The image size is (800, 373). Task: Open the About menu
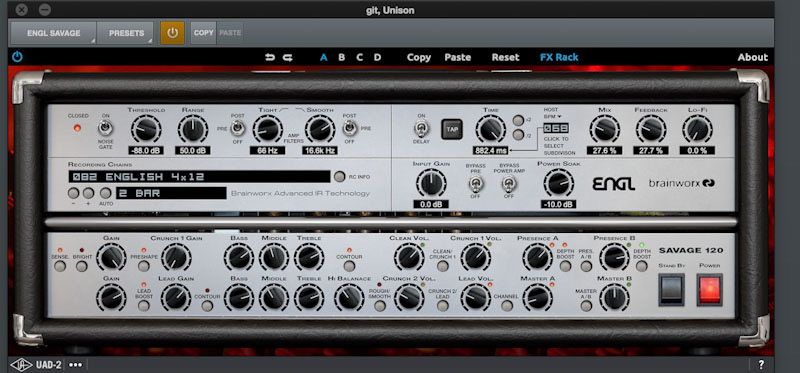(753, 57)
